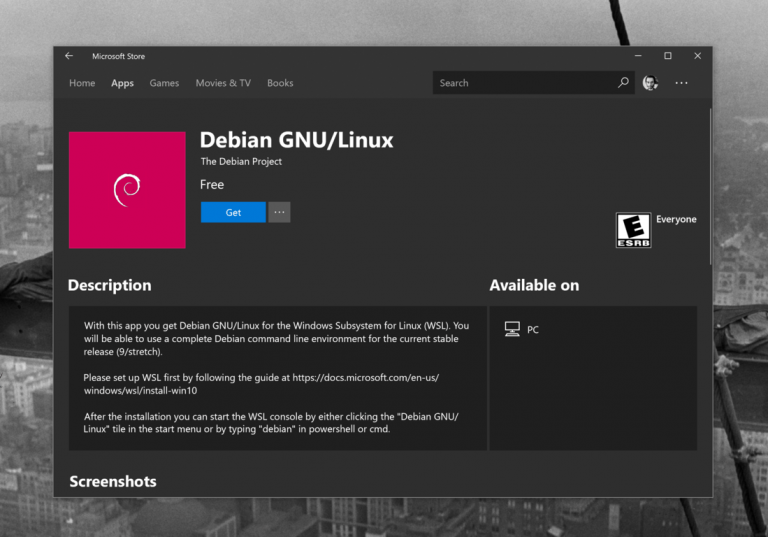Image resolution: width=768 pixels, height=537 pixels.
Task: Click the Microsoft Store window title
Action: (x=119, y=56)
